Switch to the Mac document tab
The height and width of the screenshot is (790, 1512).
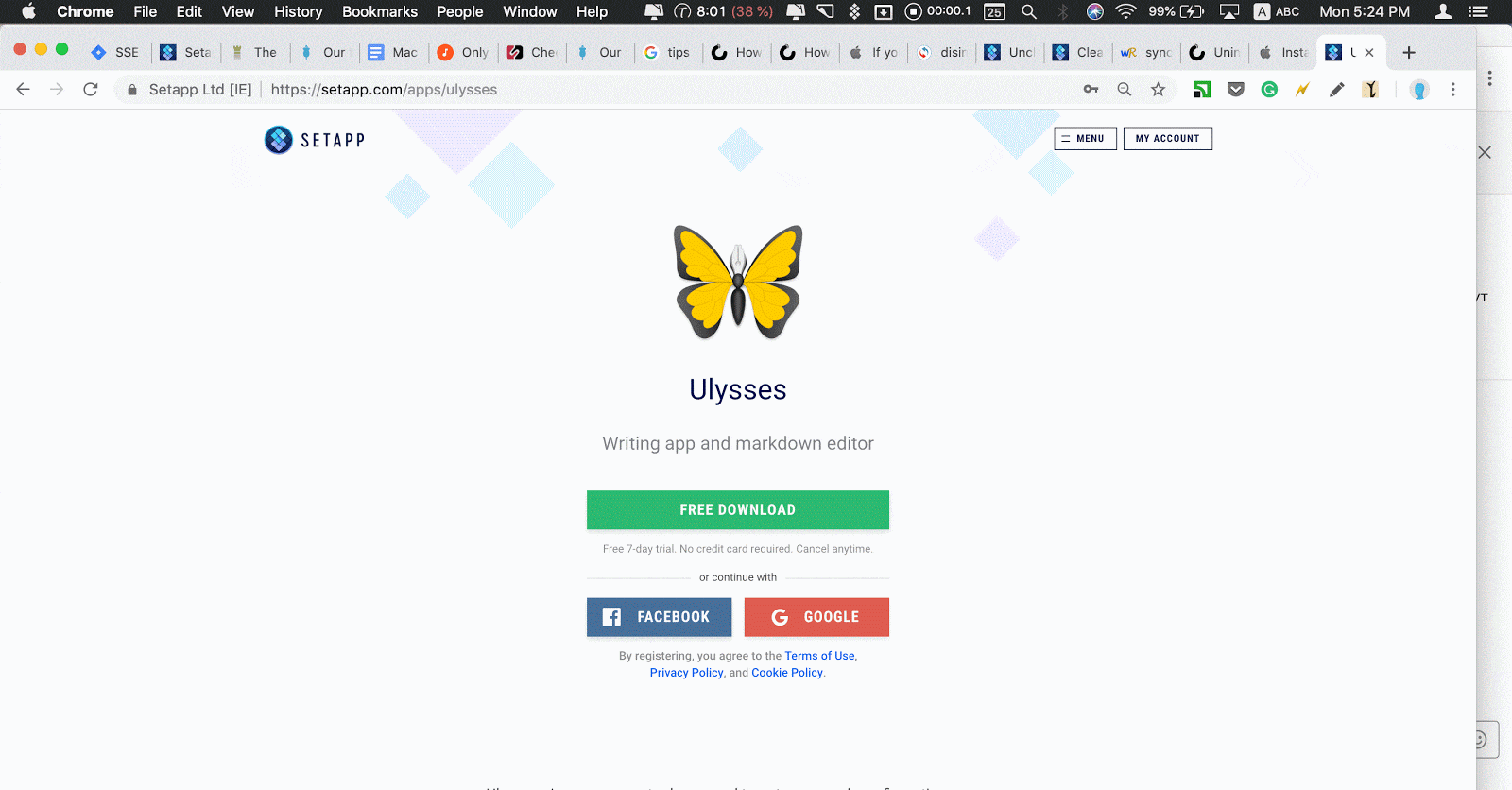coord(393,53)
